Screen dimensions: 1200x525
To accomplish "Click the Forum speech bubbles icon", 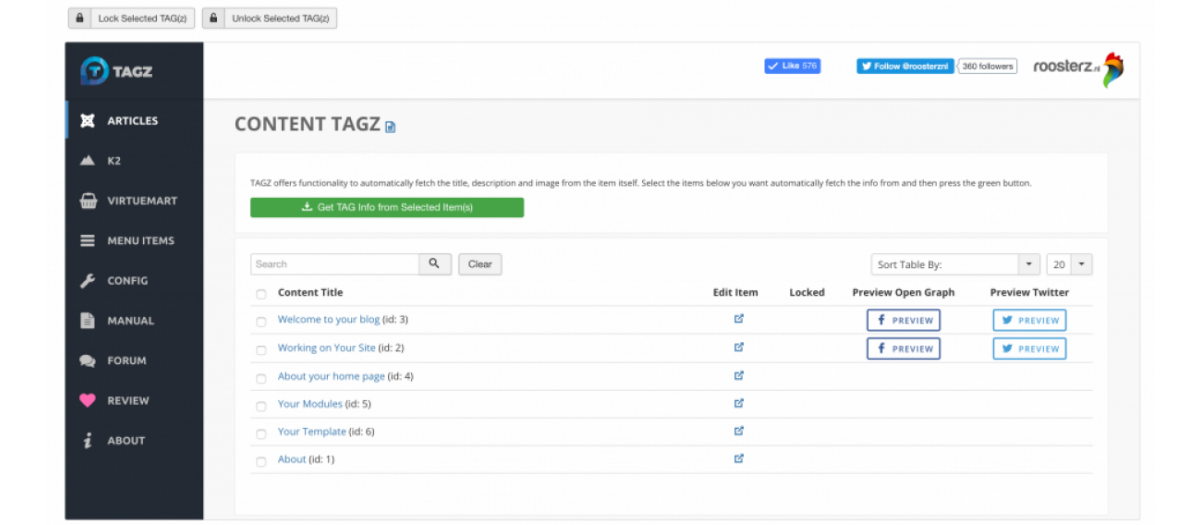I will 87,360.
